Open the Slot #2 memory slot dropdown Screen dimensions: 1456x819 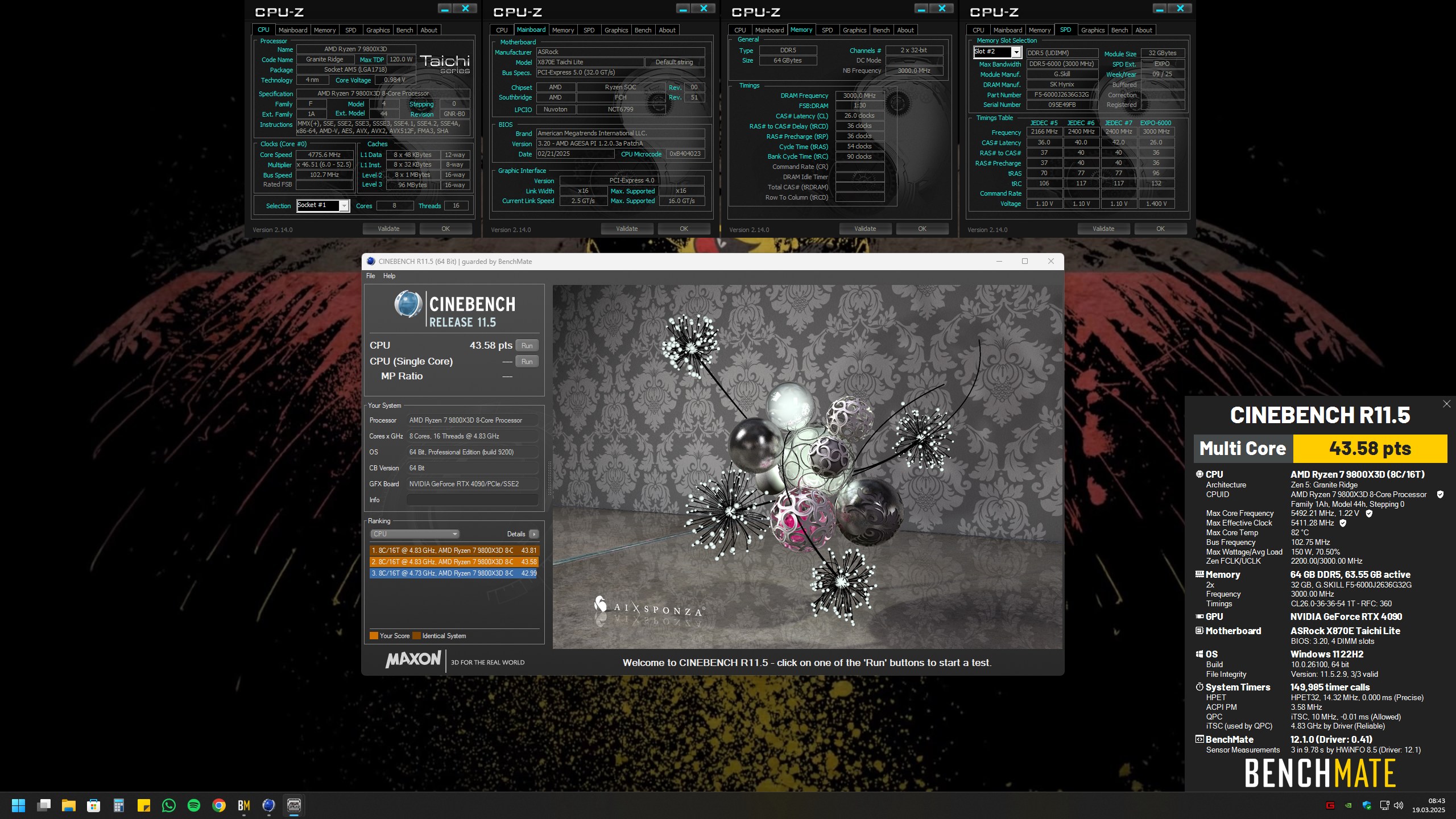tap(1016, 52)
